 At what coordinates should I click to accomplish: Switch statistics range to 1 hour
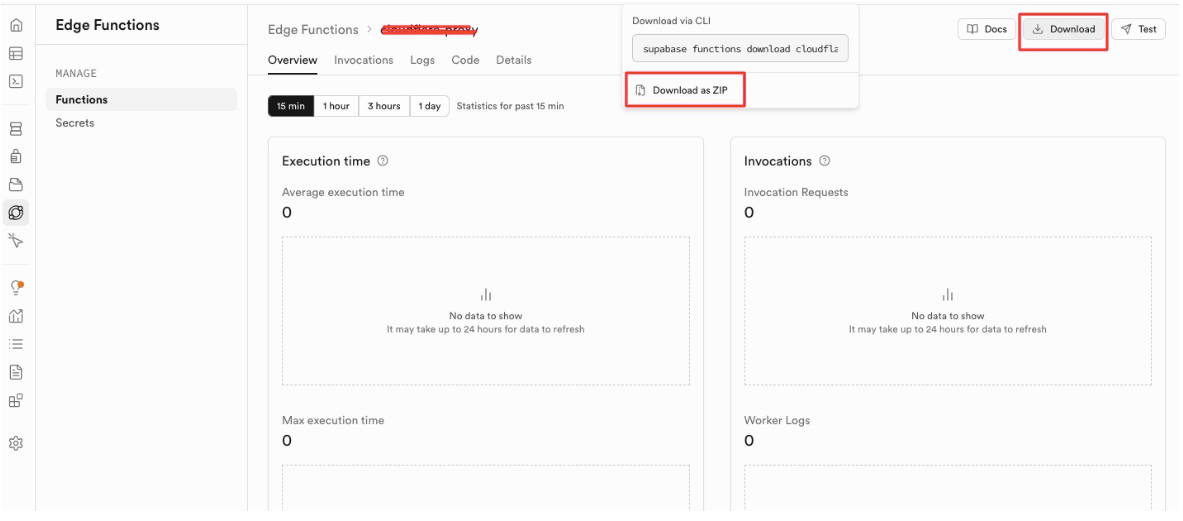pos(336,106)
